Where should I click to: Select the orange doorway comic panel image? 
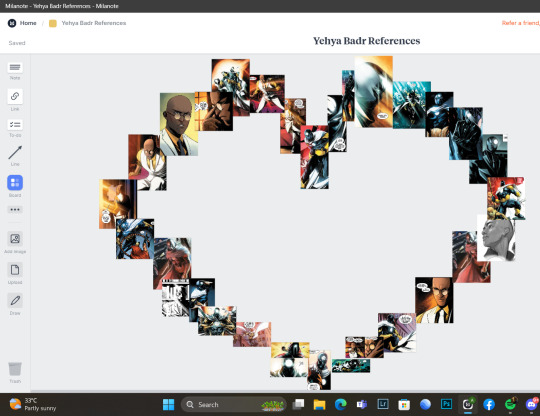click(118, 204)
